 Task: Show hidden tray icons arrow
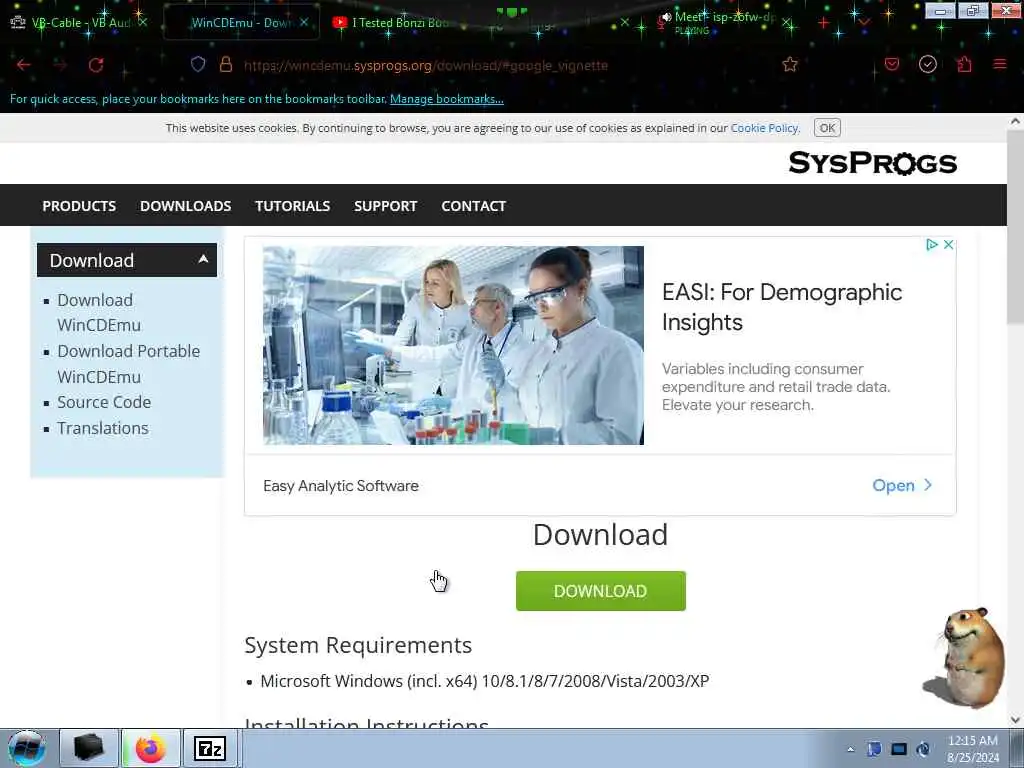850,749
